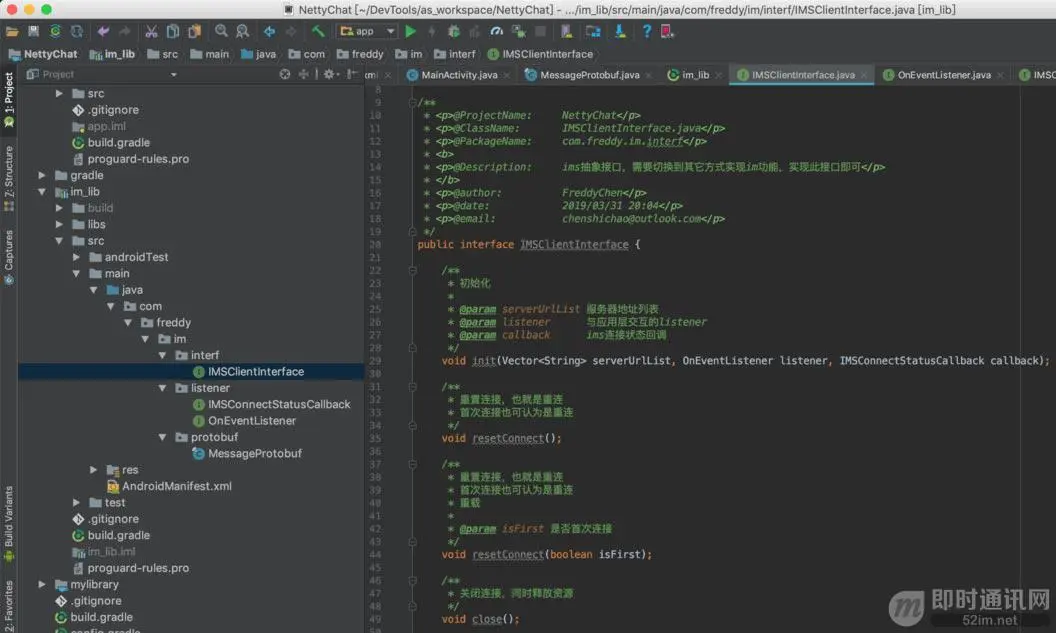Image resolution: width=1056 pixels, height=633 pixels.
Task: Click the Open folder toolbar icon
Action: (12, 31)
